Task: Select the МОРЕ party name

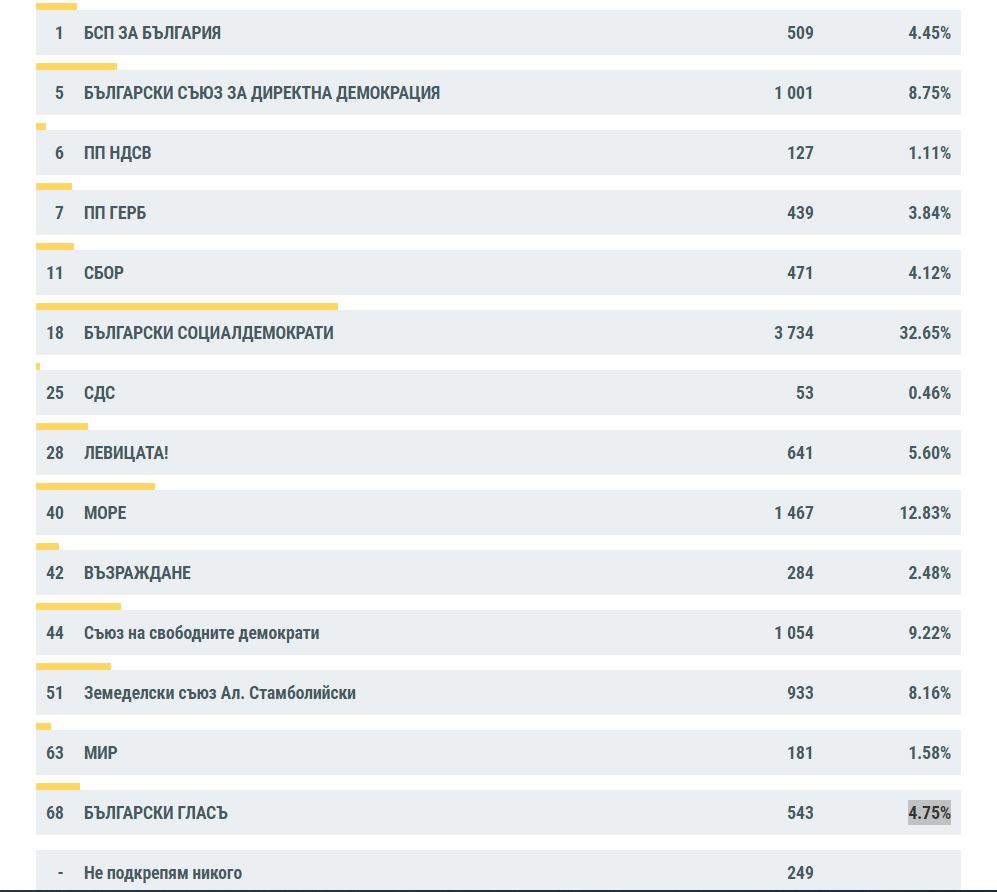Action: (x=105, y=512)
